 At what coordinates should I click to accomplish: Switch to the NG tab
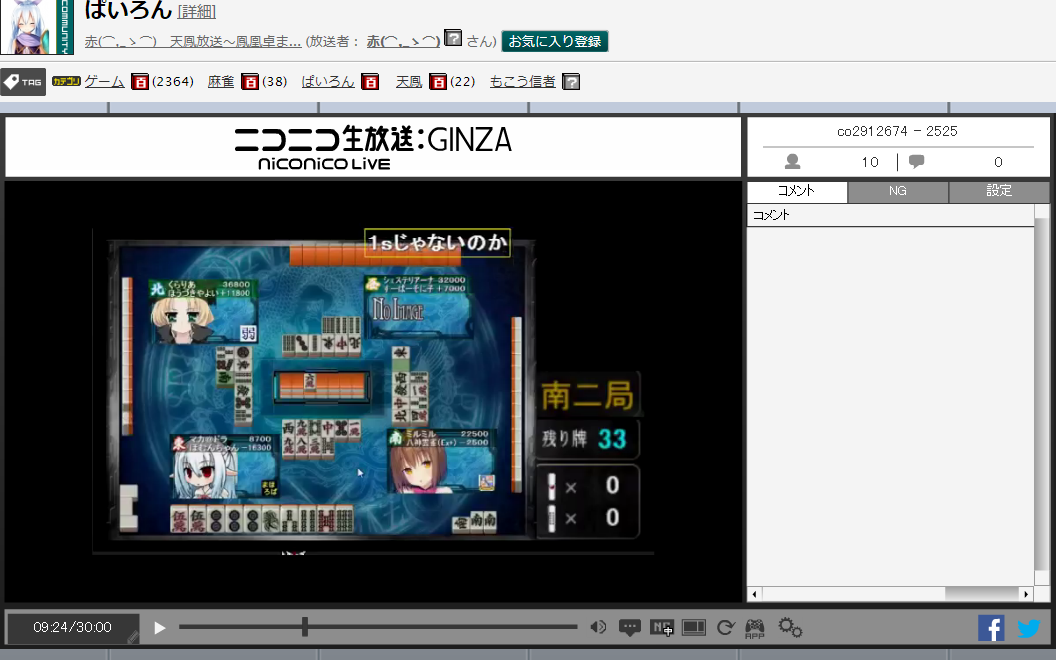898,191
